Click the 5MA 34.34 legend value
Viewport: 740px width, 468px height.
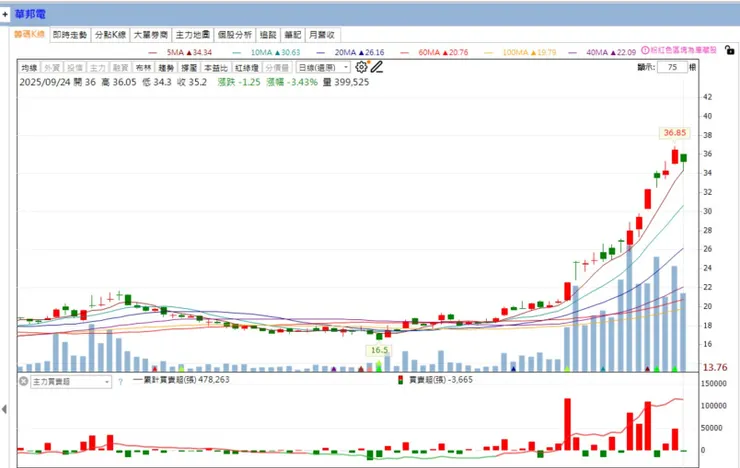pyautogui.click(x=189, y=52)
